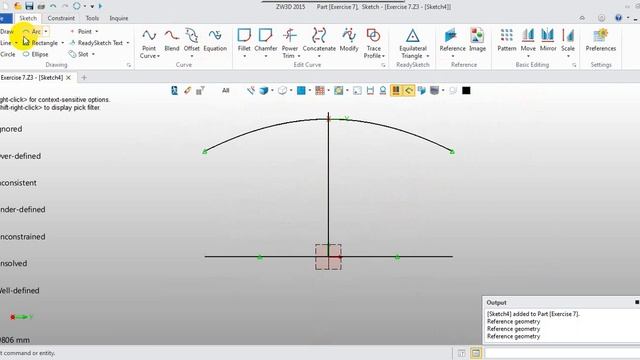Choose the Rectangle tool
Image resolution: width=640 pixels, height=360 pixels.
click(x=40, y=43)
